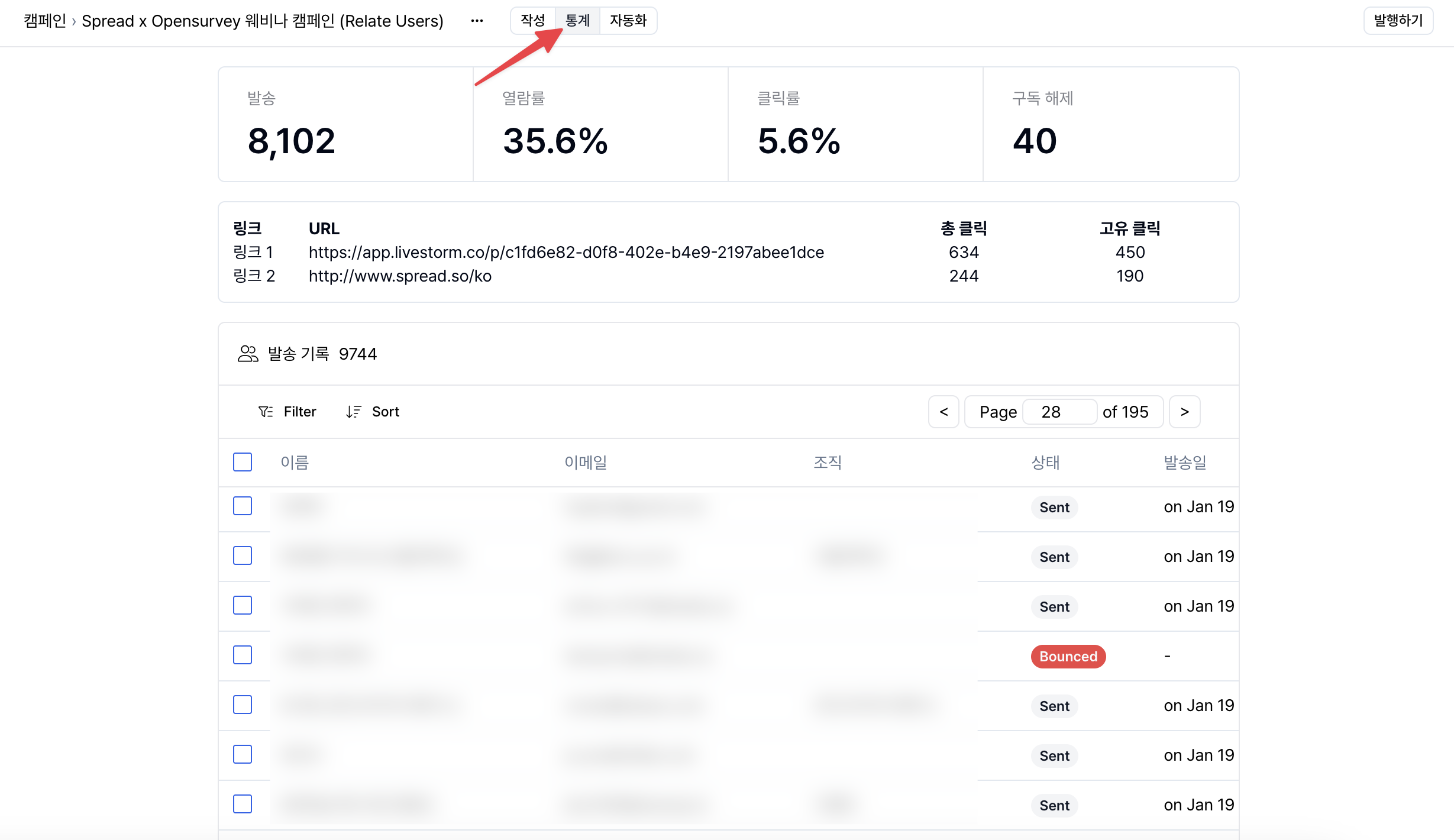The height and width of the screenshot is (840, 1454).
Task: Go to previous page with left chevron
Action: pyautogui.click(x=943, y=411)
